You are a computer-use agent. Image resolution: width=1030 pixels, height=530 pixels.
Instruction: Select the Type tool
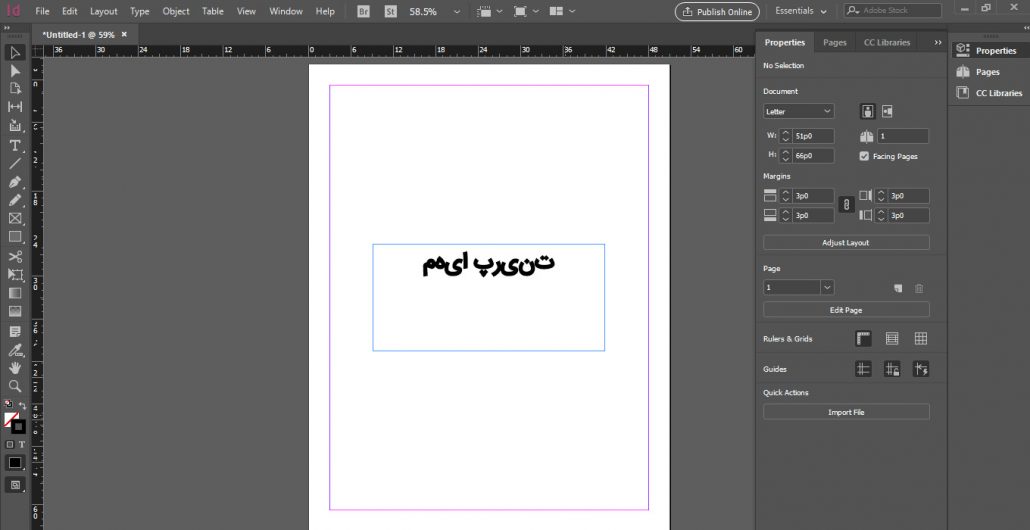15,145
